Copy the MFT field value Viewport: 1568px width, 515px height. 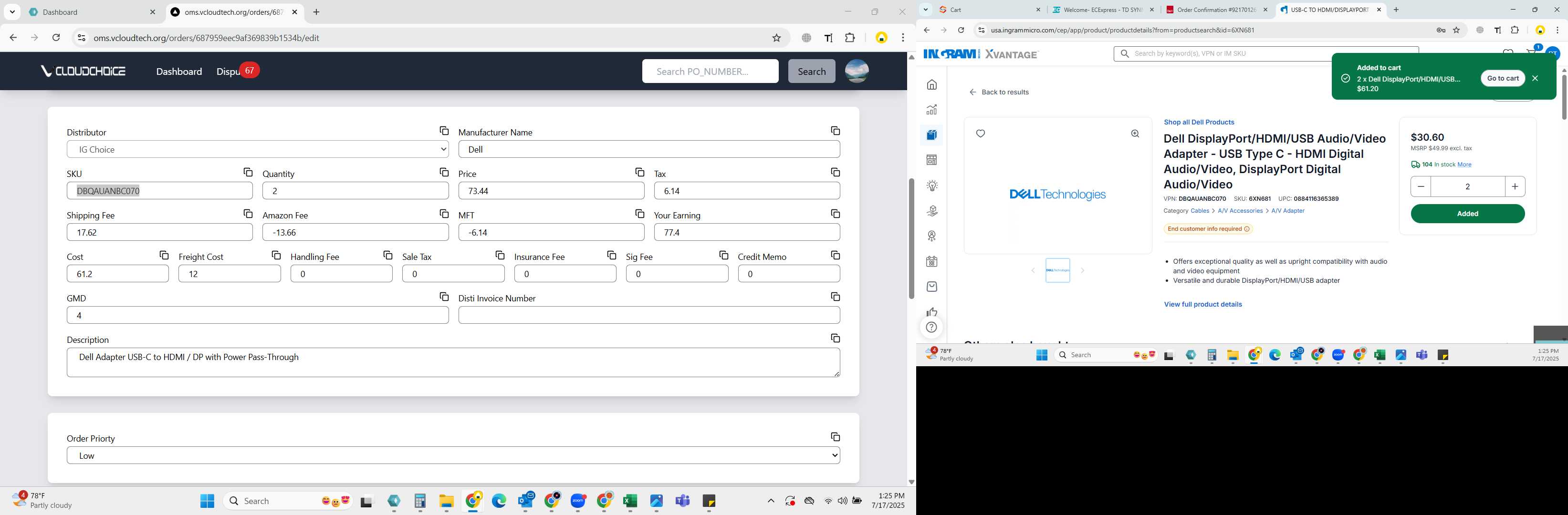click(639, 214)
